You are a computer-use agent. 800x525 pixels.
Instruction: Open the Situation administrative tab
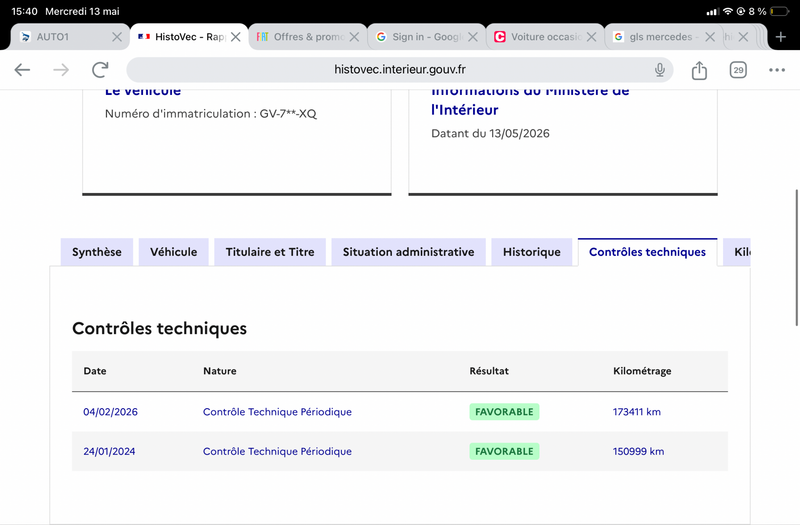tap(408, 252)
